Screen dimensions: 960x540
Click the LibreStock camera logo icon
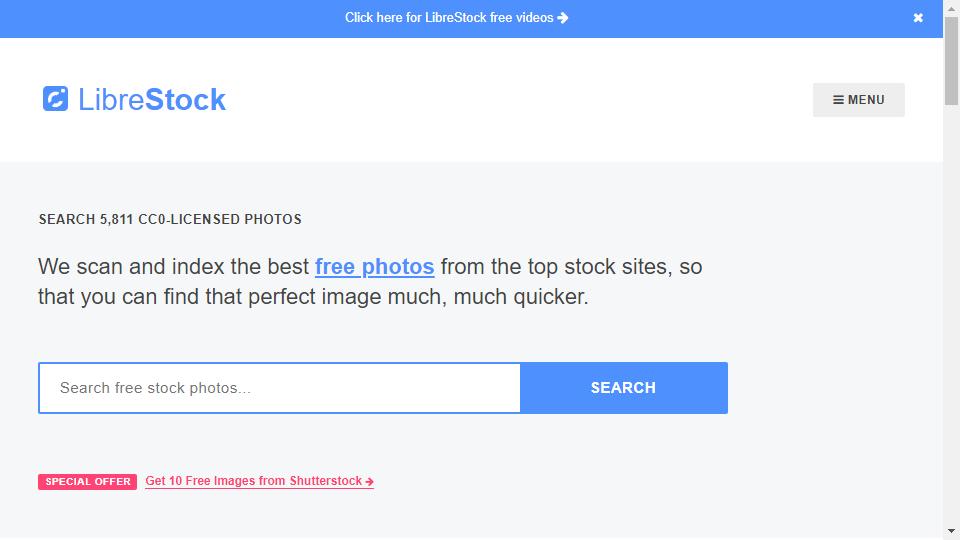55,99
